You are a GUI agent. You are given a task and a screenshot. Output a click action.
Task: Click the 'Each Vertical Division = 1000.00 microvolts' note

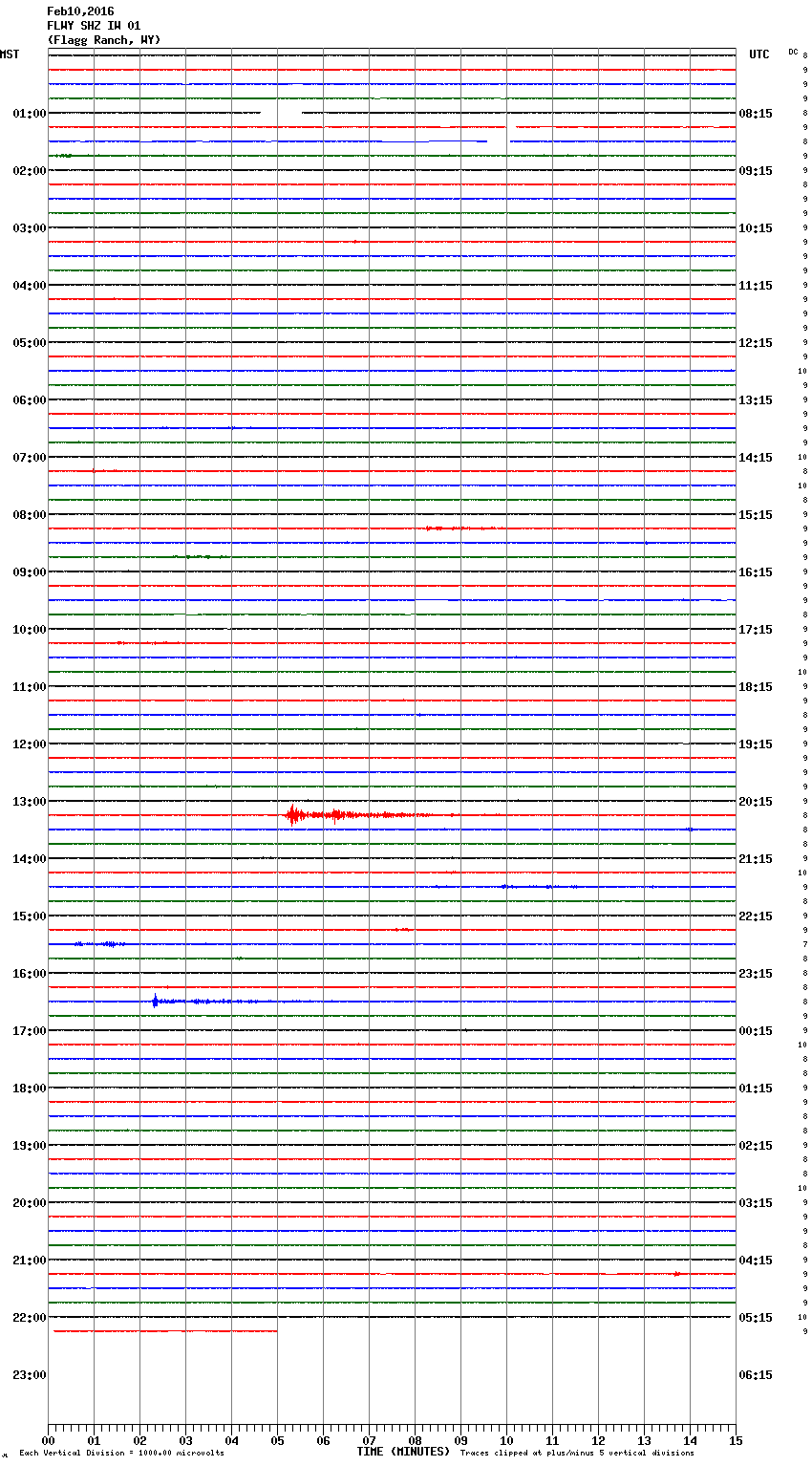[x=121, y=1453]
